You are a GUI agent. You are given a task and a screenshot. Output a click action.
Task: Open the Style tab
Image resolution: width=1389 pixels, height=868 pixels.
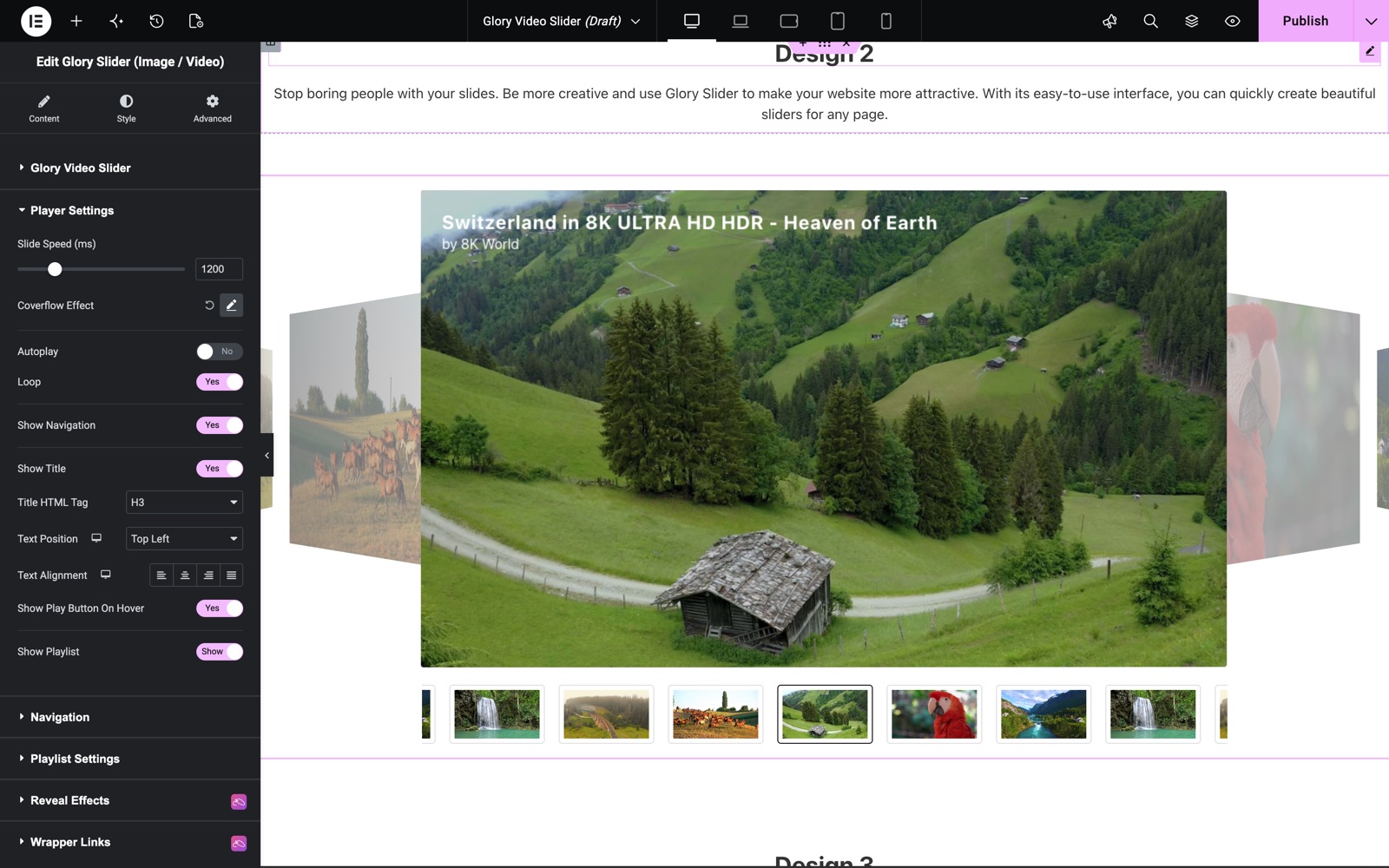(127, 108)
